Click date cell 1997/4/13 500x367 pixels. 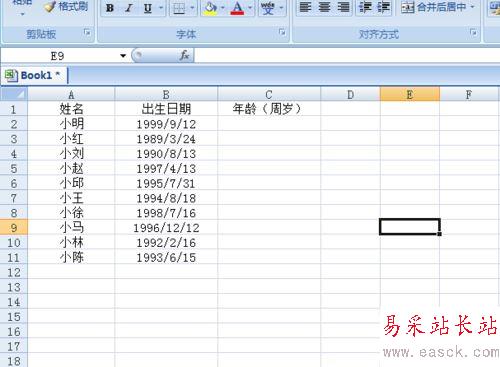(x=166, y=168)
